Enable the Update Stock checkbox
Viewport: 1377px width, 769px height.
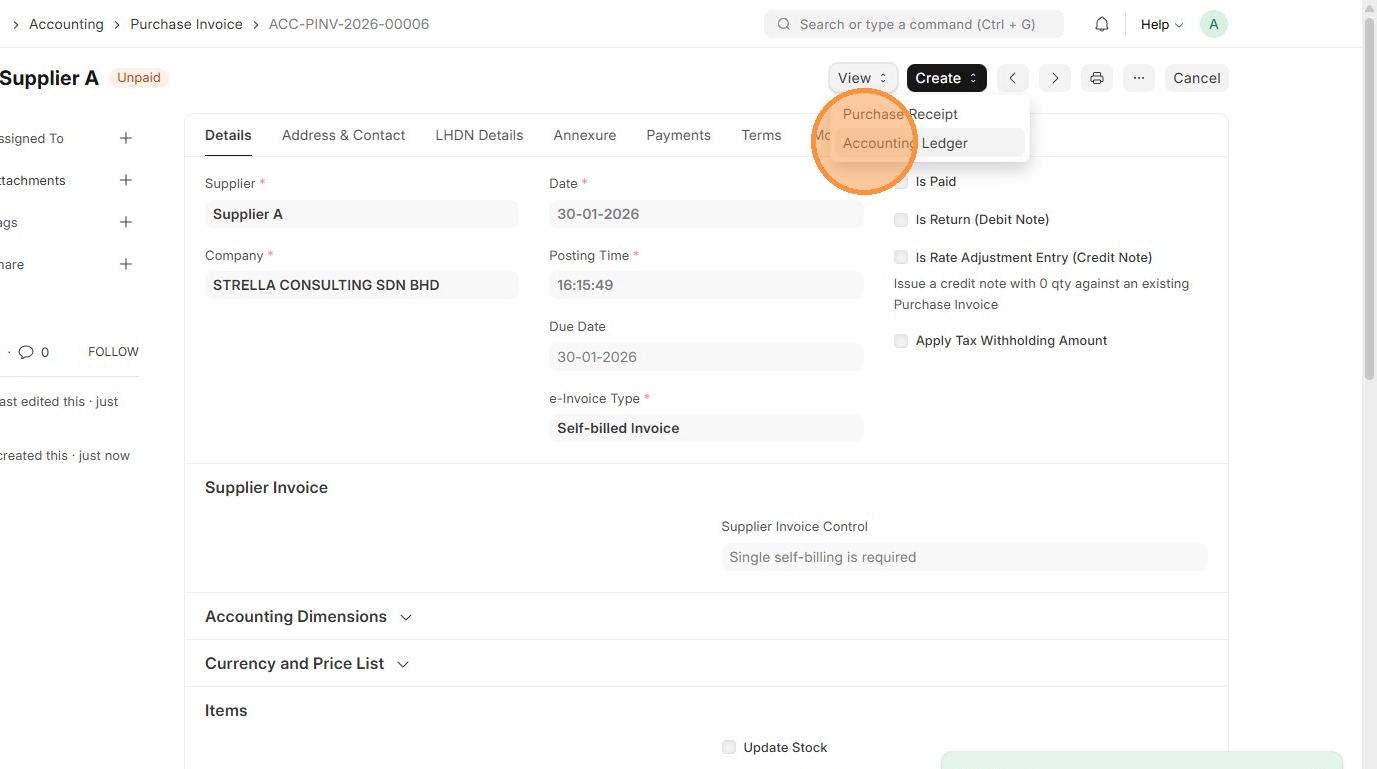(729, 748)
